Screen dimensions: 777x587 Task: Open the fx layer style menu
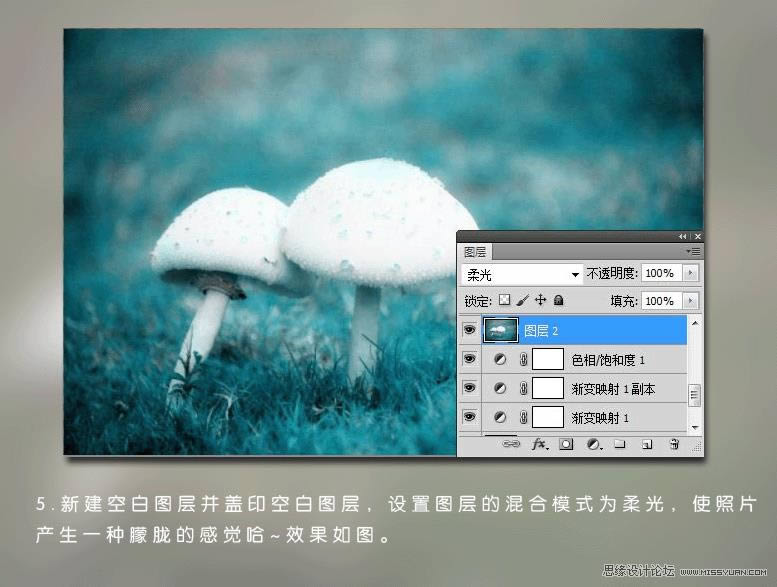click(540, 444)
